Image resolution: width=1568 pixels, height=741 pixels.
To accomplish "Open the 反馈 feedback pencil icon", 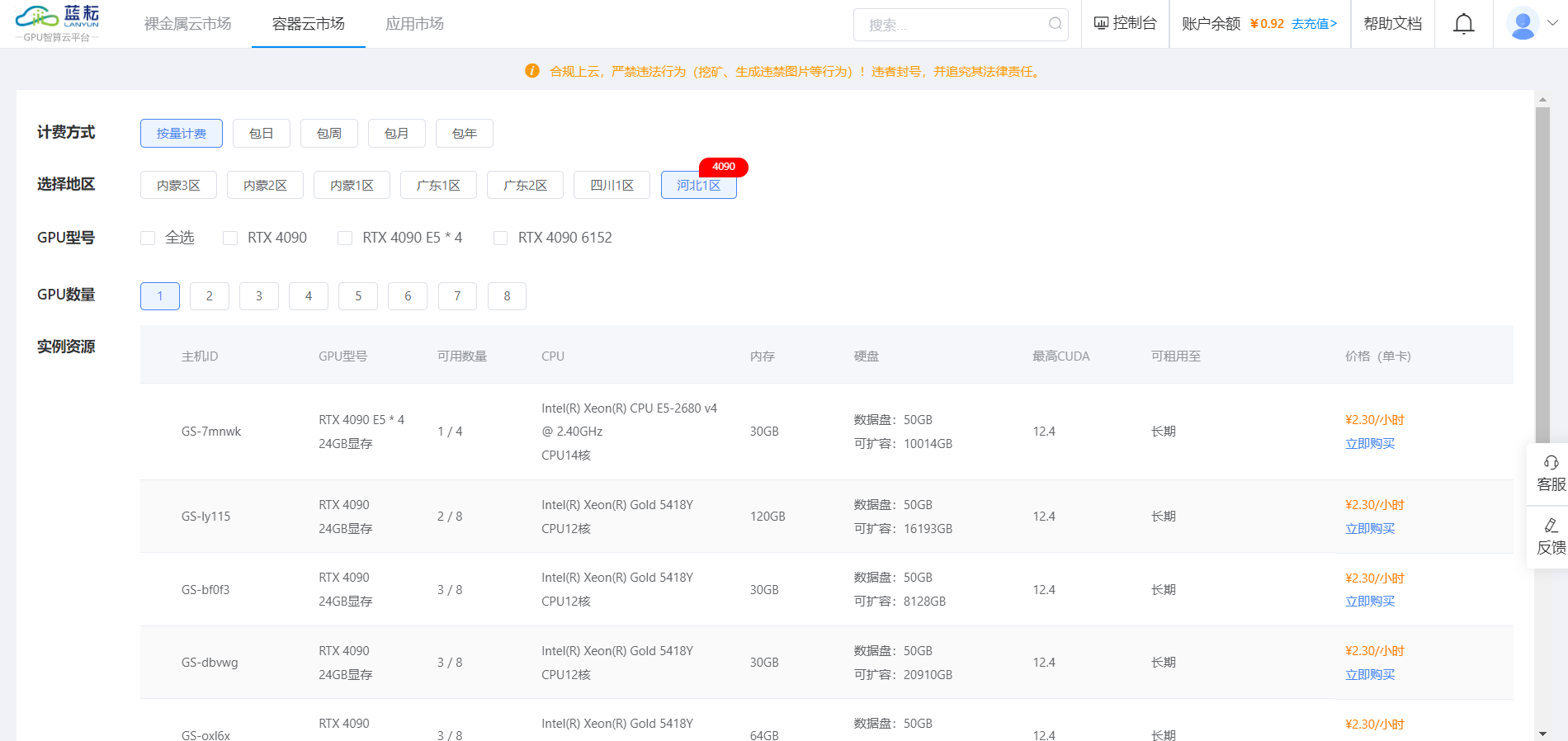I will tap(1551, 525).
